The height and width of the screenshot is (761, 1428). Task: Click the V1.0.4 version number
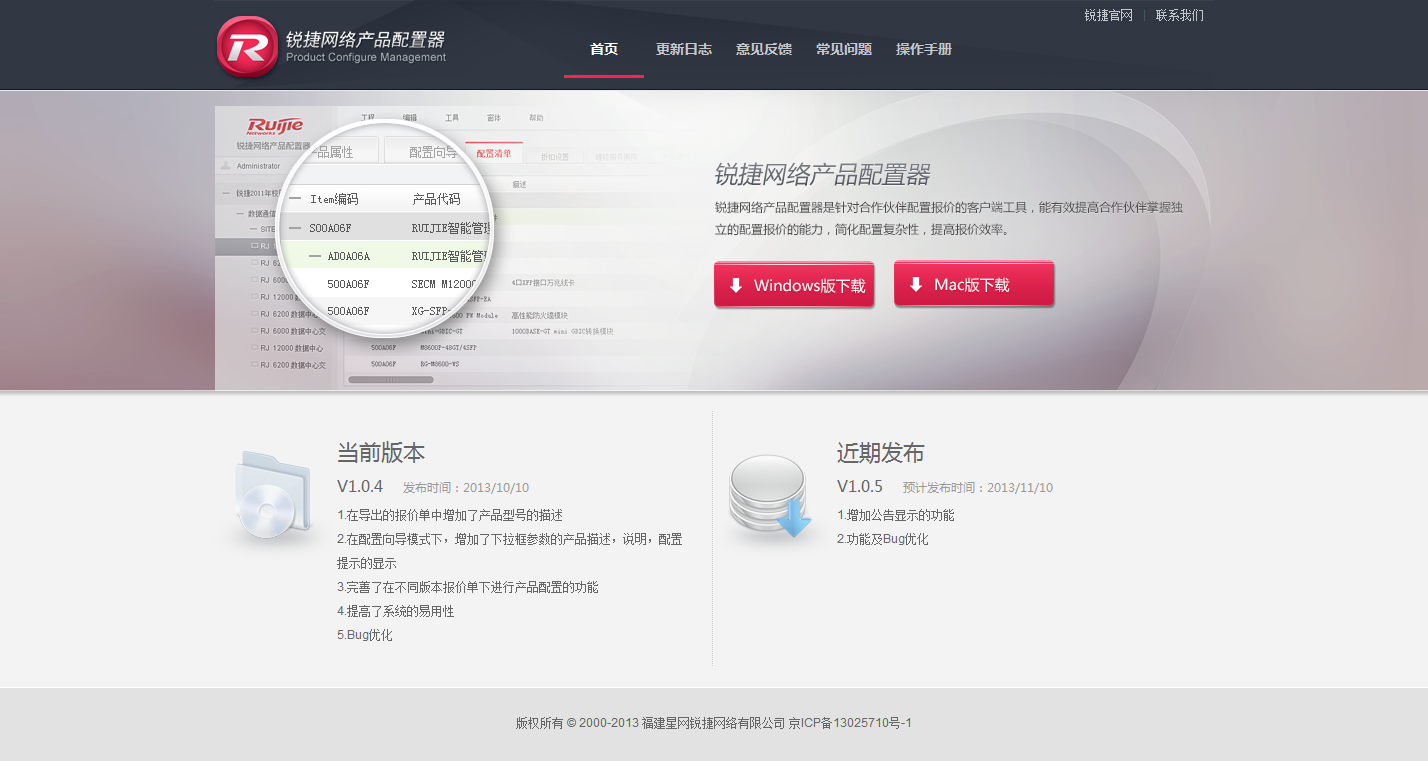360,487
